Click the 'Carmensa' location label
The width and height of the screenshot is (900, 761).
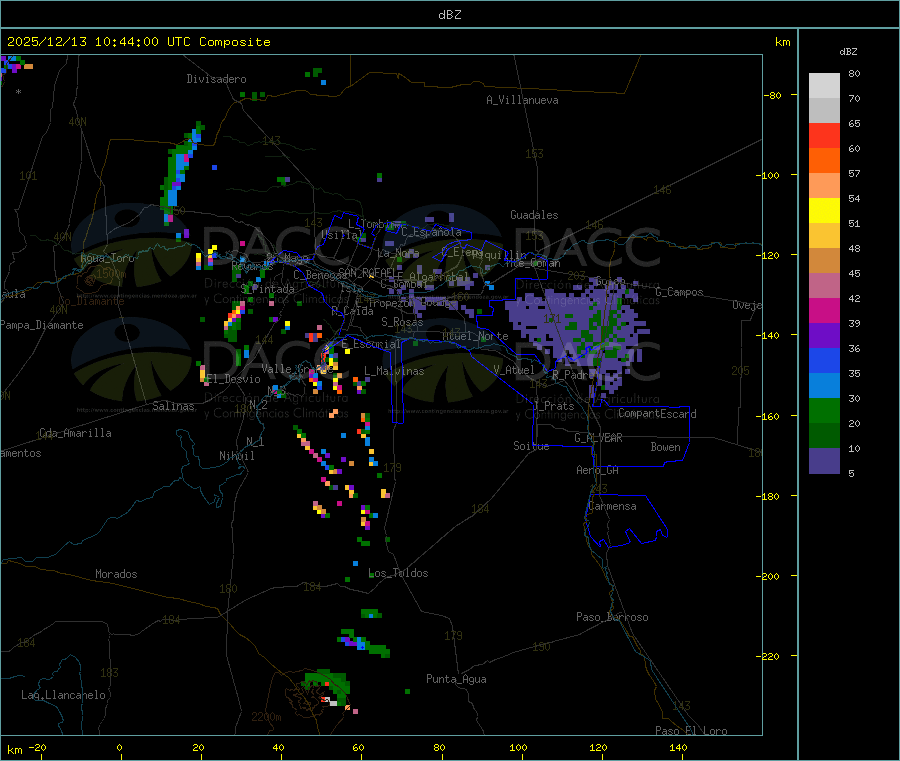click(x=612, y=506)
